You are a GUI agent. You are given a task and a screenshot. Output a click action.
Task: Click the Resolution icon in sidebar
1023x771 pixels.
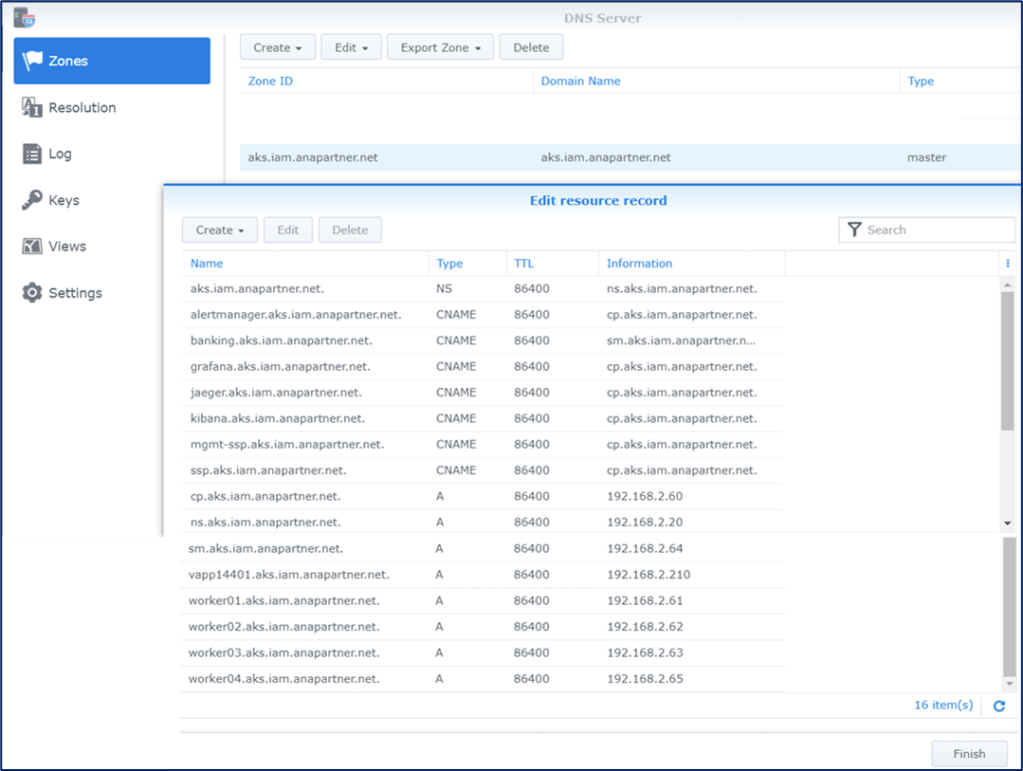click(32, 108)
